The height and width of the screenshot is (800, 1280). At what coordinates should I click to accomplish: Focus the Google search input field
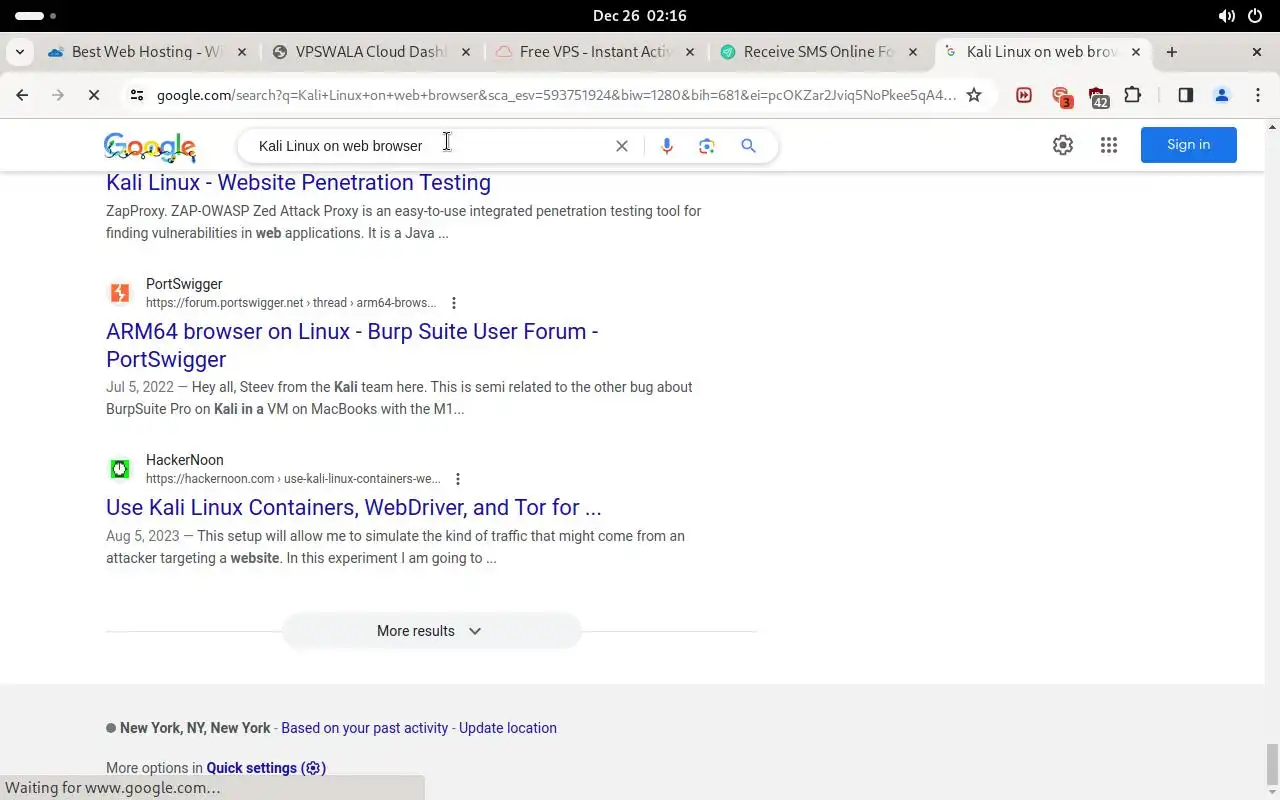coord(430,146)
